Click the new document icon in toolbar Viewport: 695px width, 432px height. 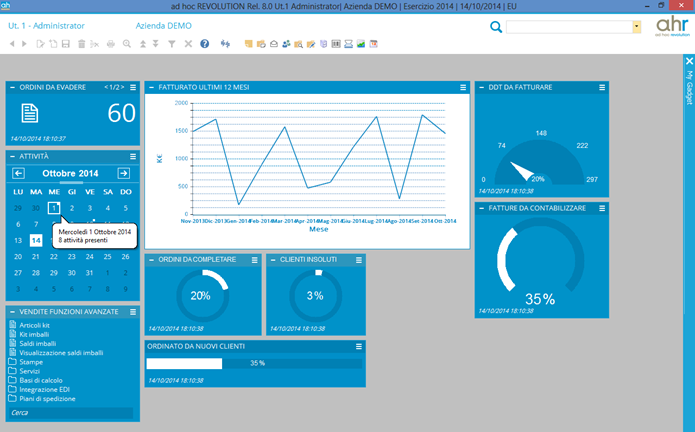point(53,44)
